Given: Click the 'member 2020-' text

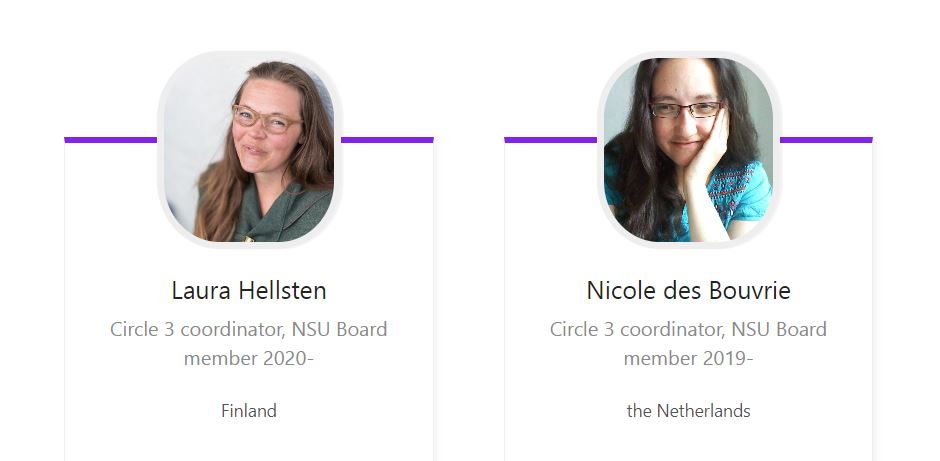Looking at the screenshot, I should 249,358.
